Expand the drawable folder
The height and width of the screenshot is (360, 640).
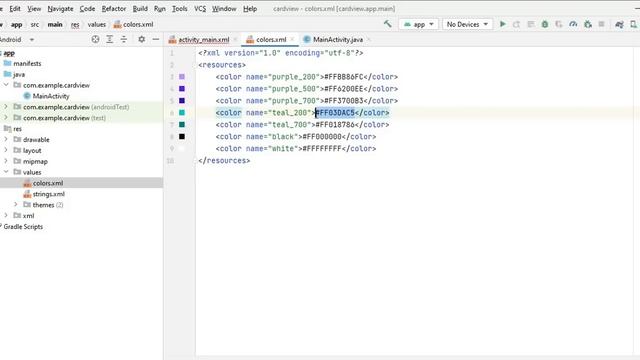6,139
